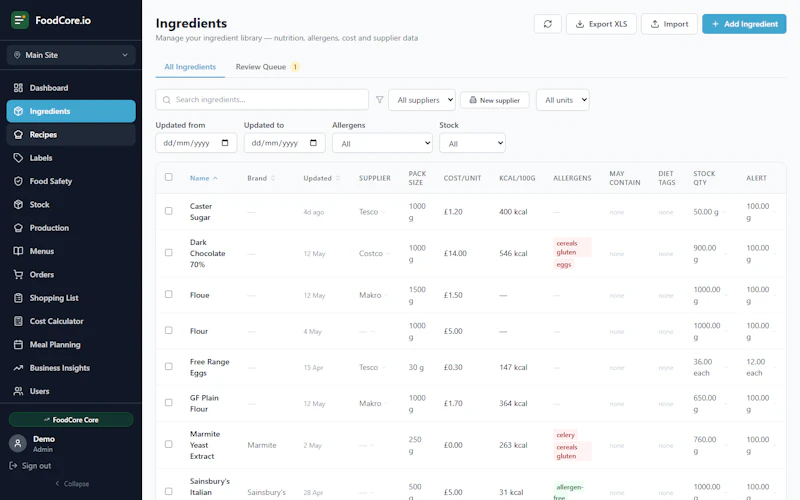
Task: Click the FoodCore Core plan badge
Action: point(71,419)
